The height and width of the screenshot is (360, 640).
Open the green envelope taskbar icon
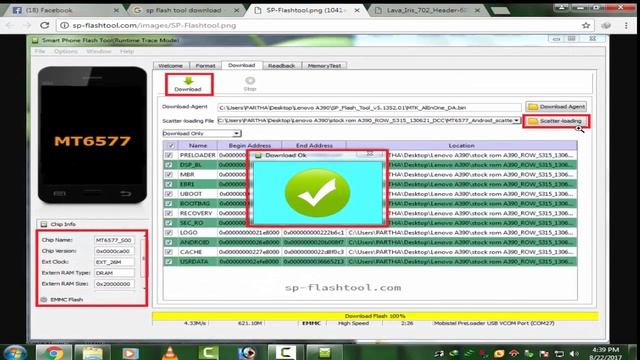pyautogui.click(x=324, y=353)
